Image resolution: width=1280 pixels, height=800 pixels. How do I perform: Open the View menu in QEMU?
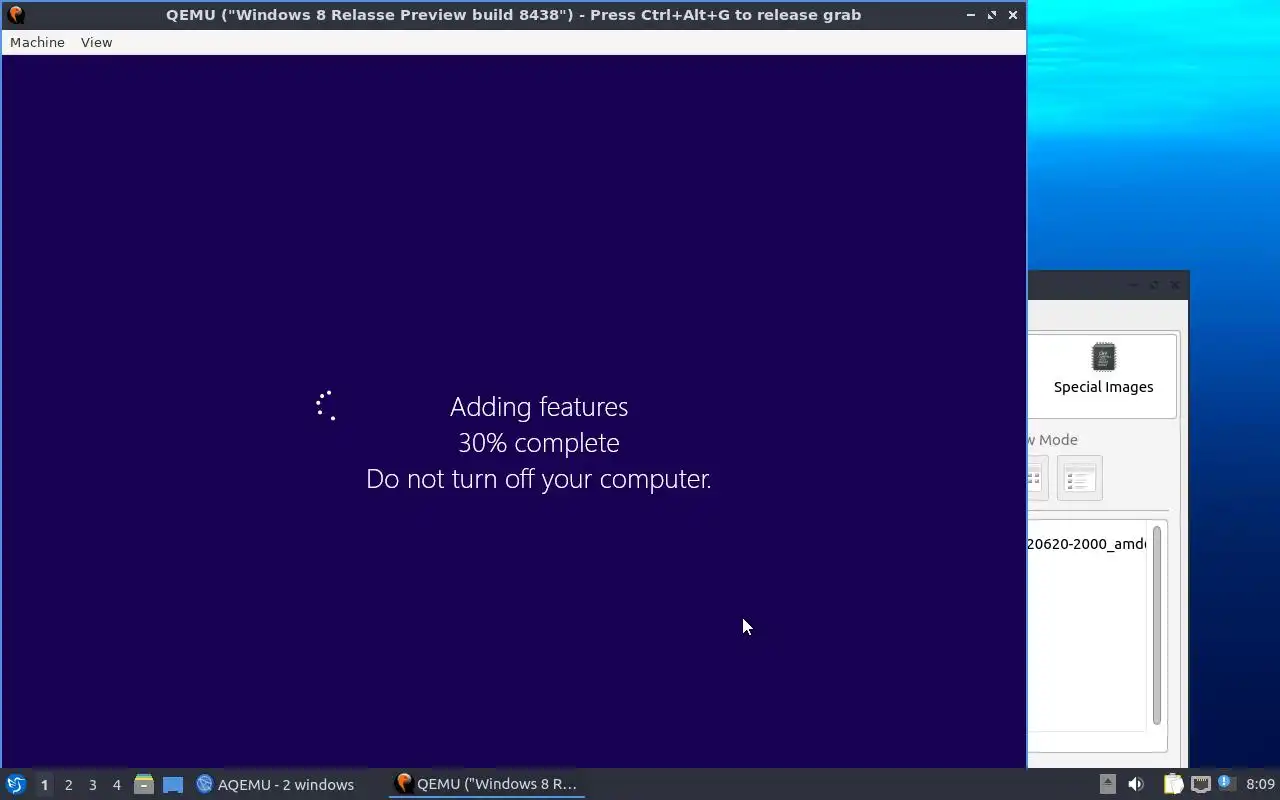pos(96,42)
